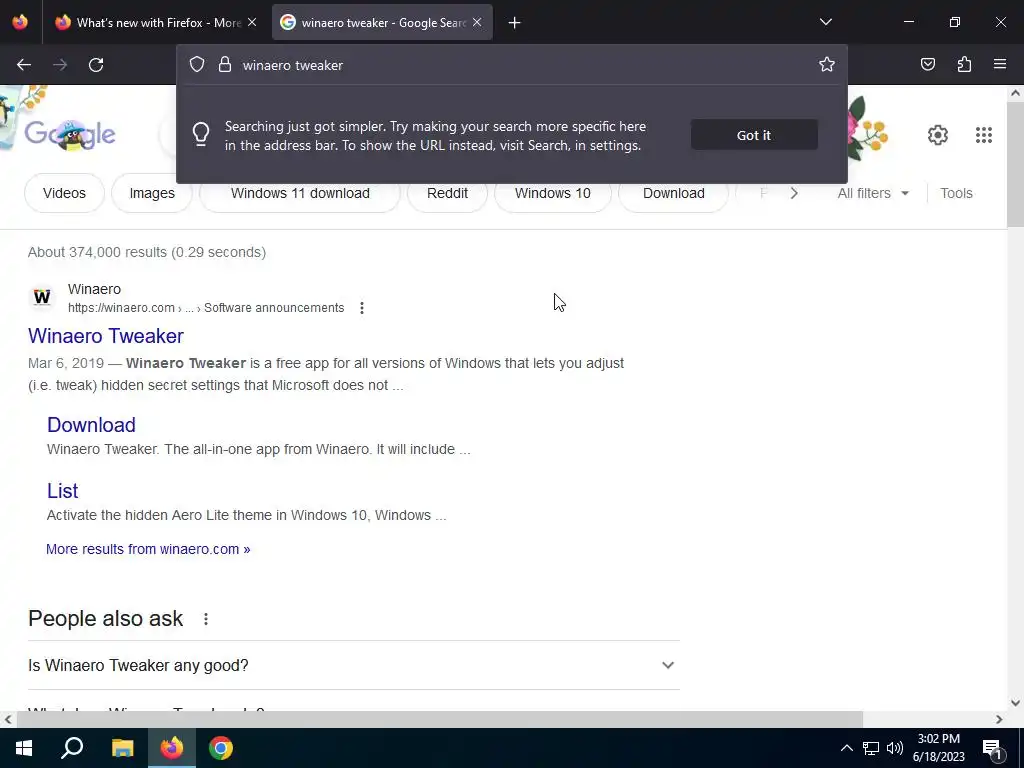Launch Google Chrome from taskbar
The width and height of the screenshot is (1024, 768).
pyautogui.click(x=221, y=748)
